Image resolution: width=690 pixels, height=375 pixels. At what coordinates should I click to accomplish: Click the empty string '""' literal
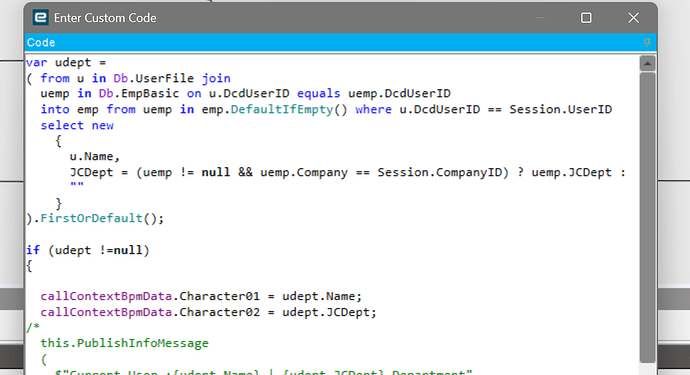click(77, 185)
